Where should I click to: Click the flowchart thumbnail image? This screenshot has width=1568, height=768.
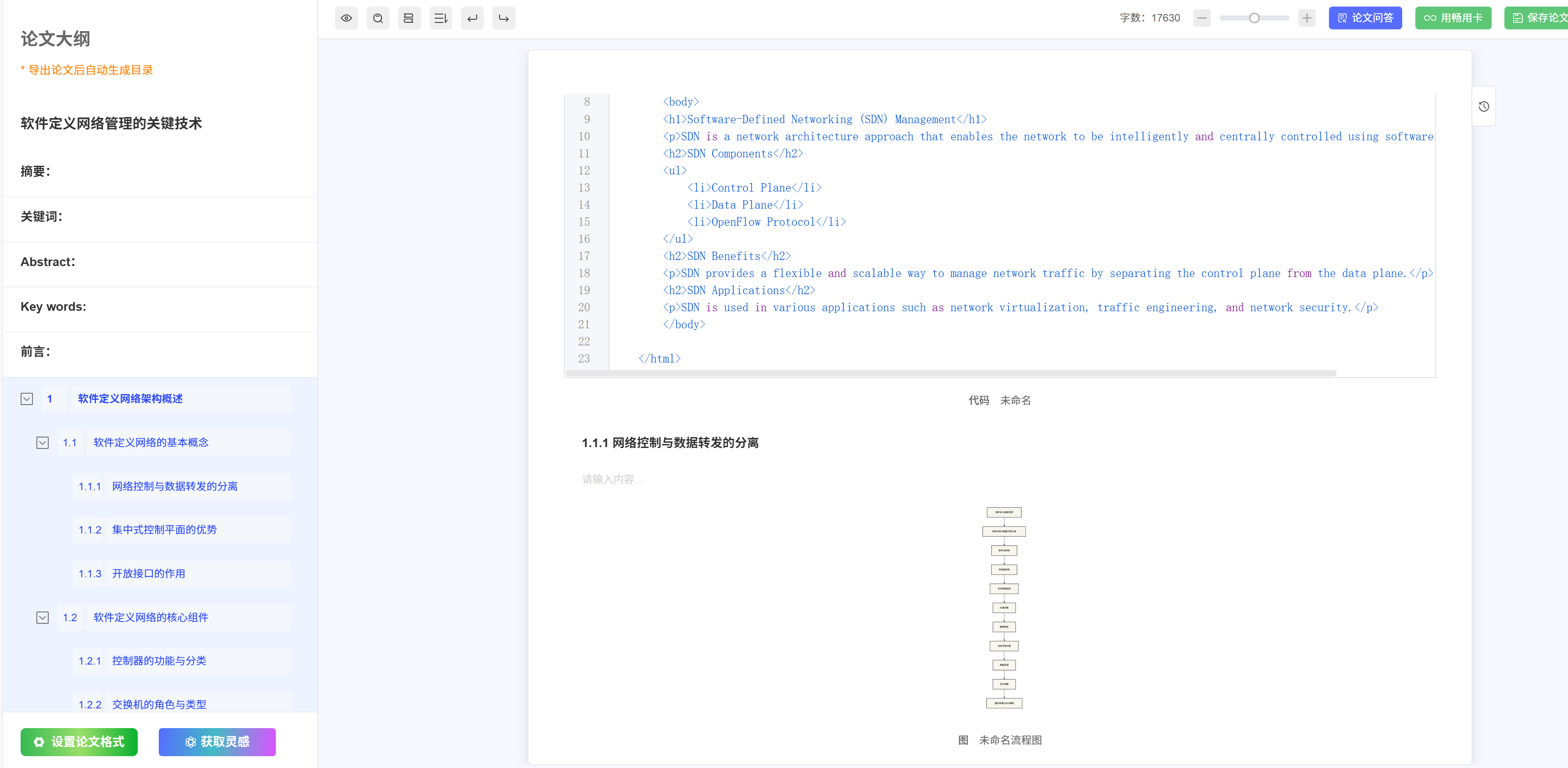coord(1004,607)
